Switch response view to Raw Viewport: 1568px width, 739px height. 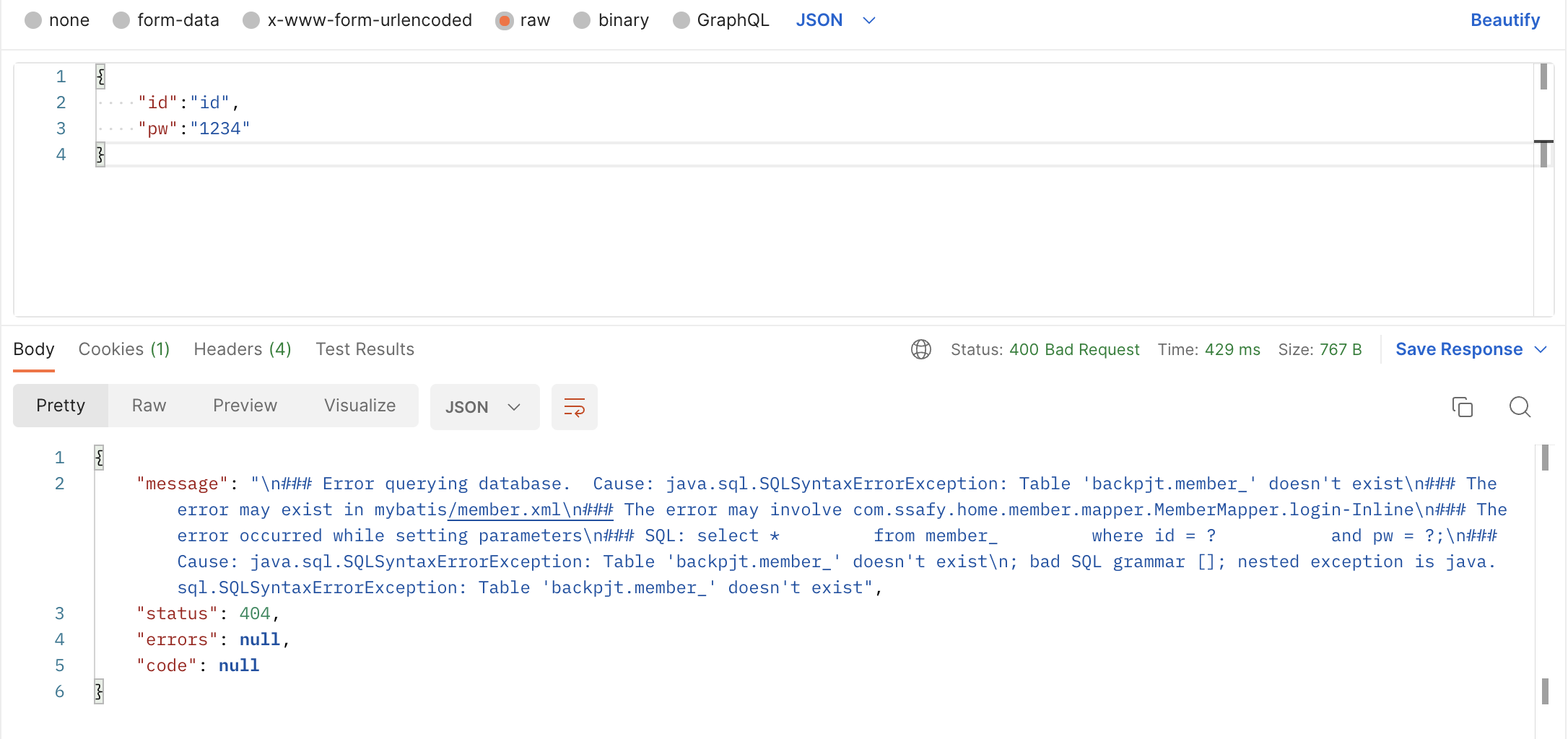coord(149,406)
